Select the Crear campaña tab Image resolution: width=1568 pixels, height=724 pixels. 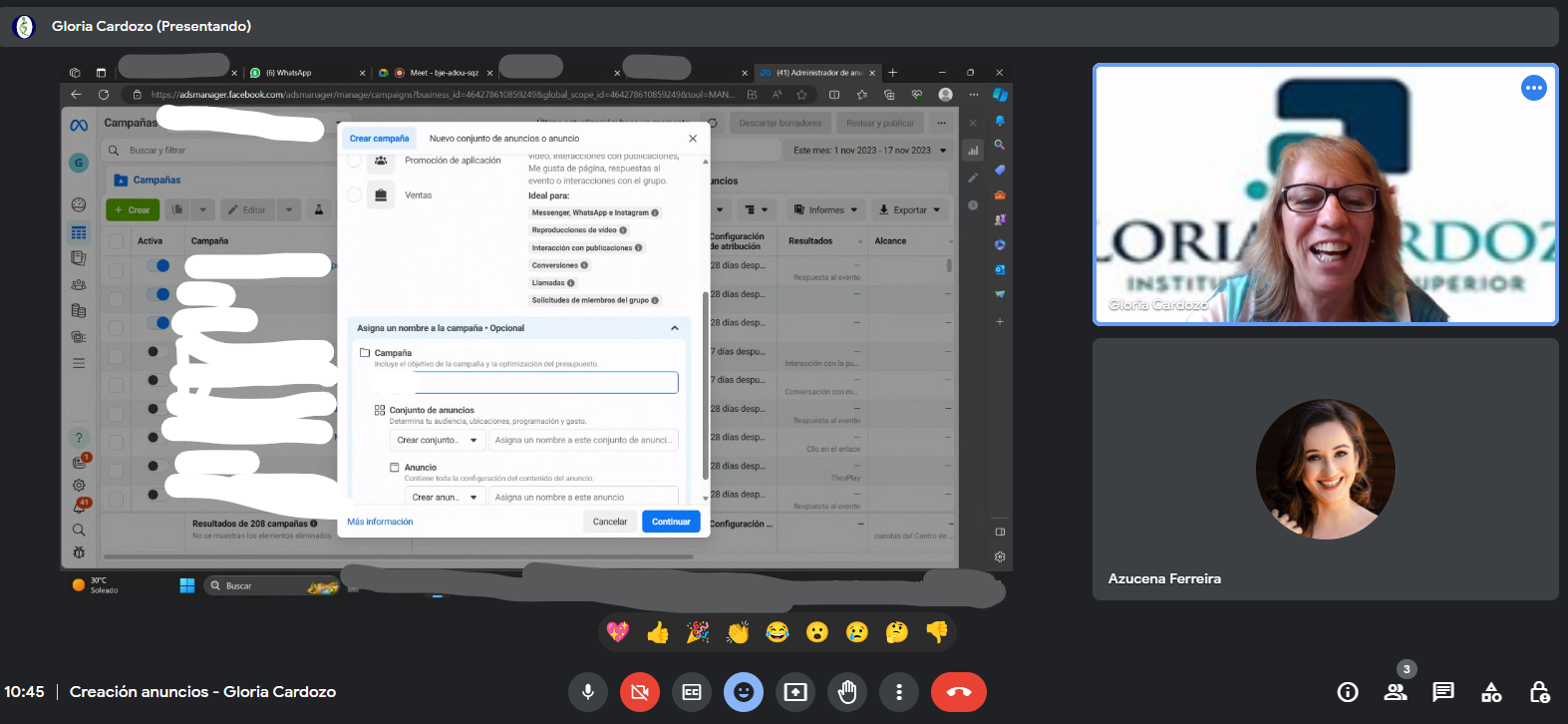(x=379, y=139)
